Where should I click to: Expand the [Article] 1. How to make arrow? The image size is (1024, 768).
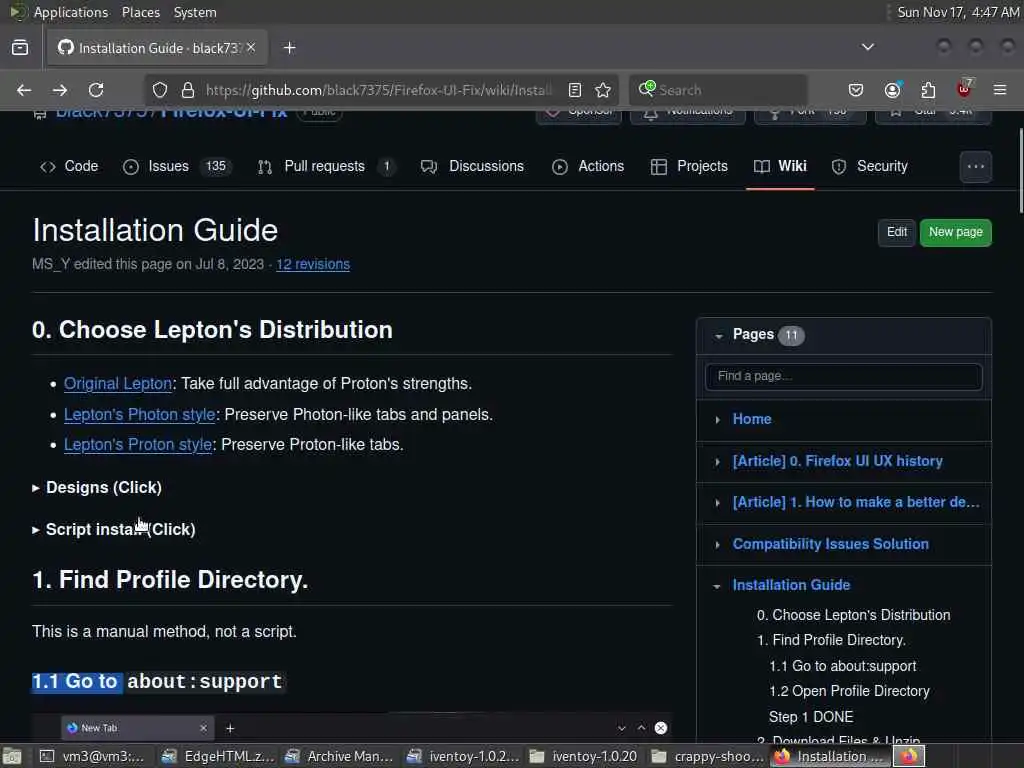pyautogui.click(x=718, y=503)
